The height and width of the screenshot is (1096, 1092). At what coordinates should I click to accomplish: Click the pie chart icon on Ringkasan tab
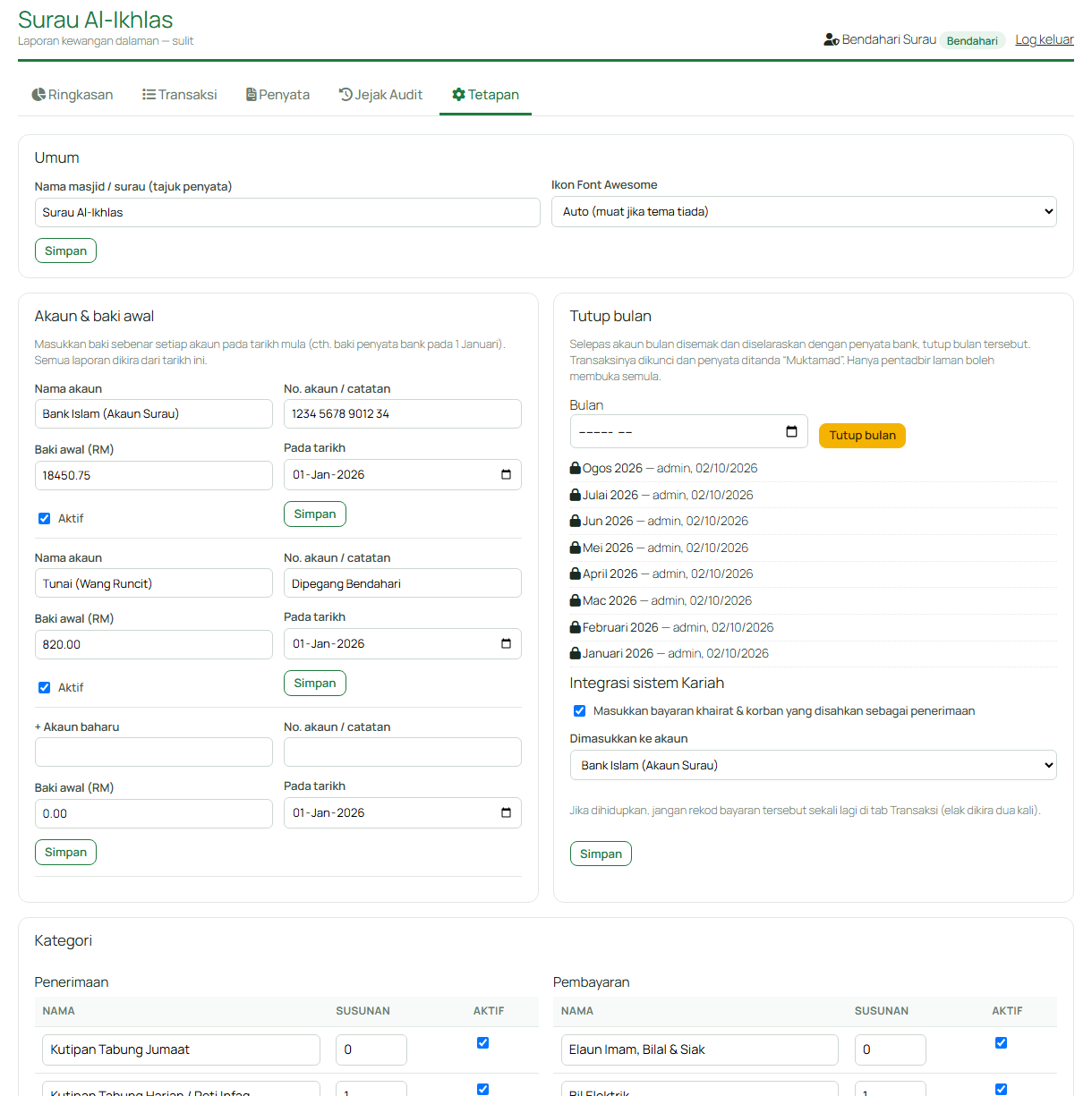point(38,94)
